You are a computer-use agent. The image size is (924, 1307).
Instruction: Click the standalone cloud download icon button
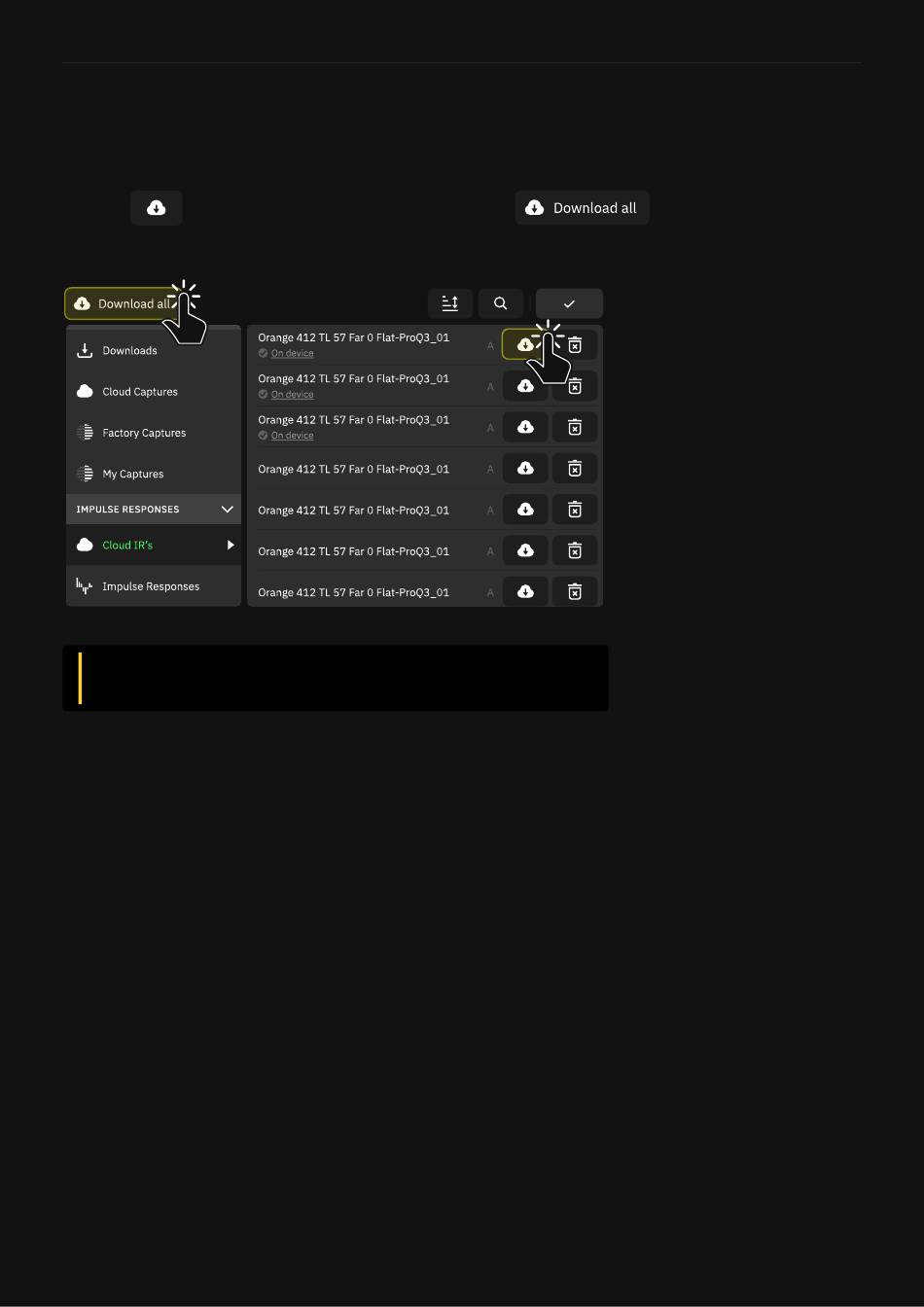click(157, 208)
